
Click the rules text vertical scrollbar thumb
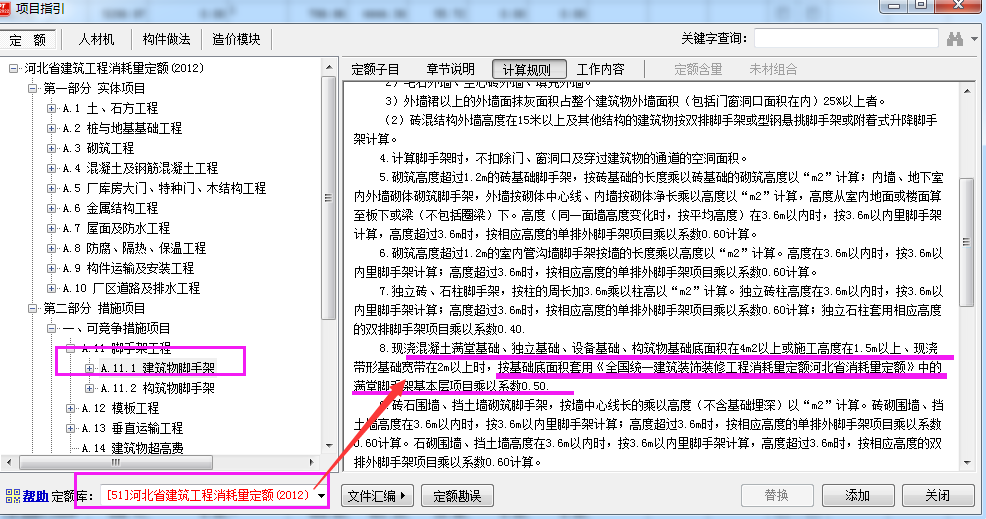[967, 242]
